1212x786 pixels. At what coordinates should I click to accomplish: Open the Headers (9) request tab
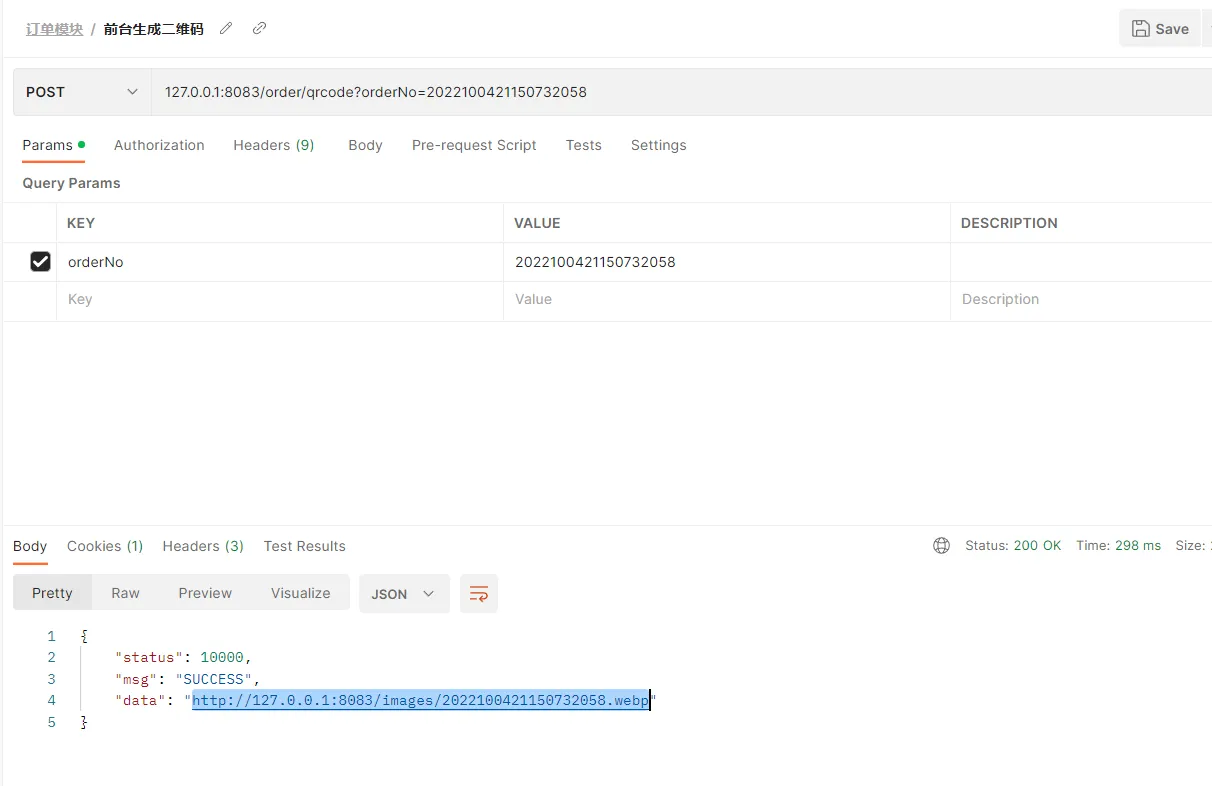tap(273, 145)
